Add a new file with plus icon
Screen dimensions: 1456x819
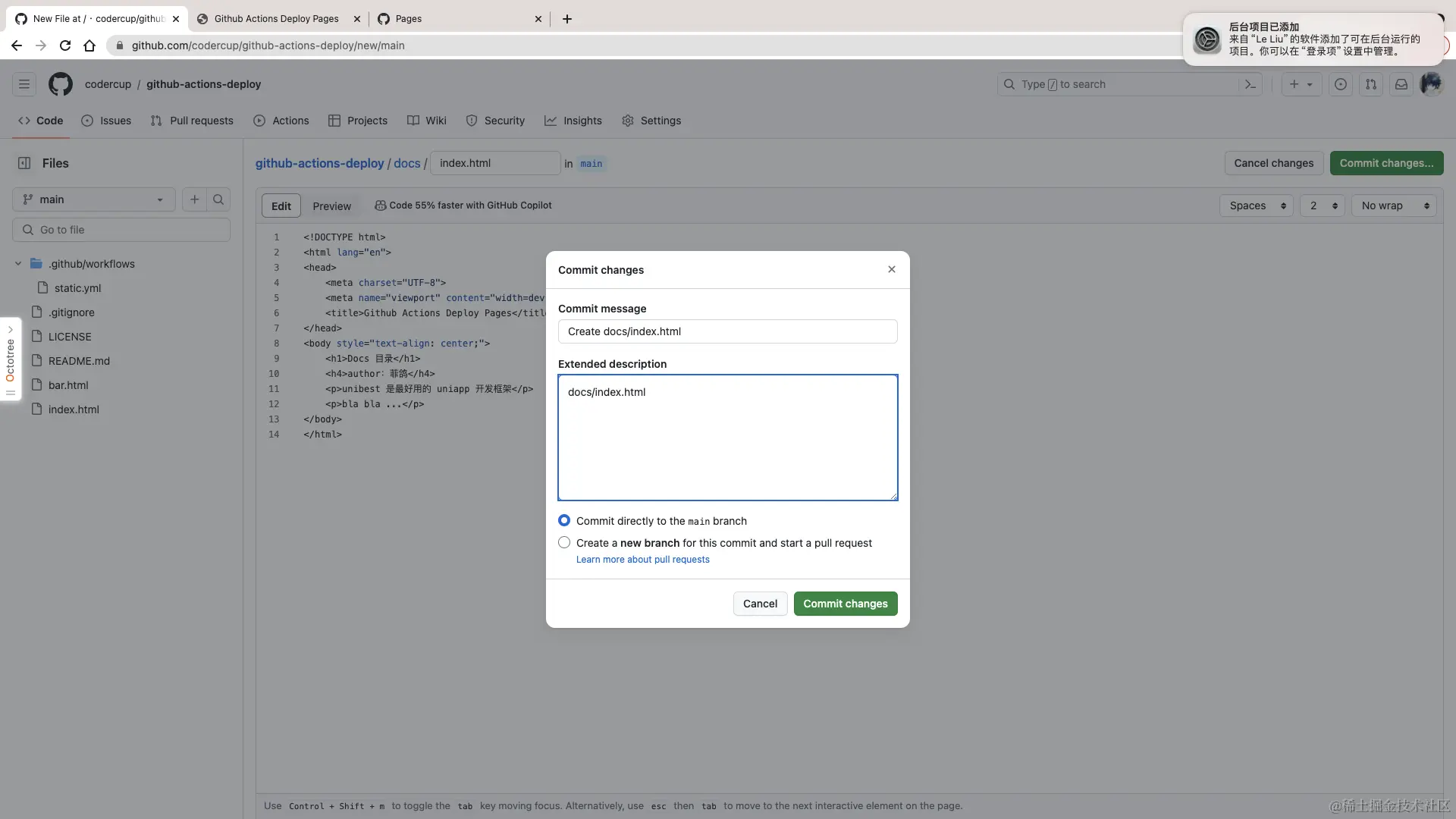click(194, 199)
